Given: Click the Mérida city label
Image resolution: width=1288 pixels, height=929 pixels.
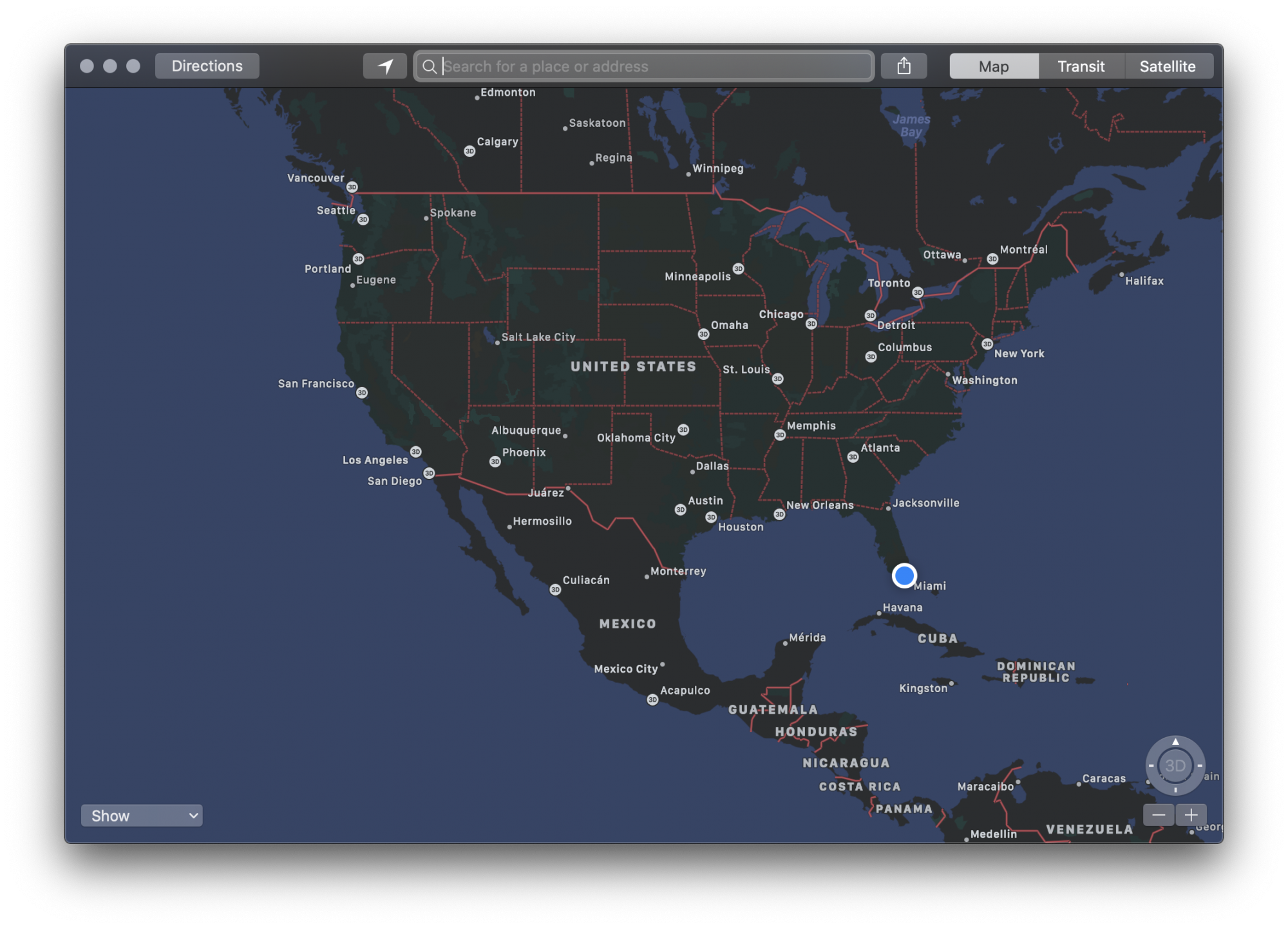Looking at the screenshot, I should (x=808, y=638).
